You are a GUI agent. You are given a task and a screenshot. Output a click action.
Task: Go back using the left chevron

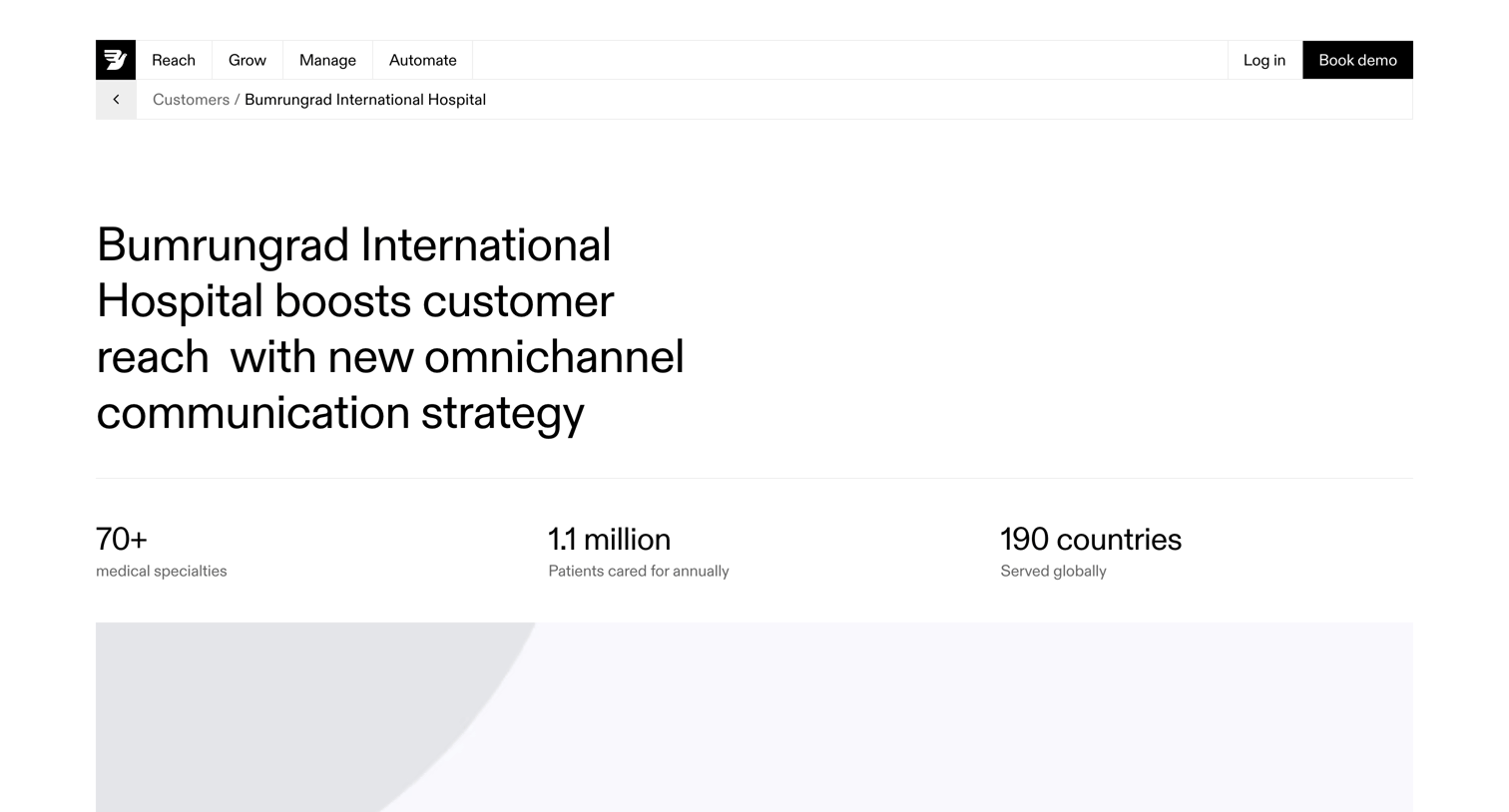(116, 100)
